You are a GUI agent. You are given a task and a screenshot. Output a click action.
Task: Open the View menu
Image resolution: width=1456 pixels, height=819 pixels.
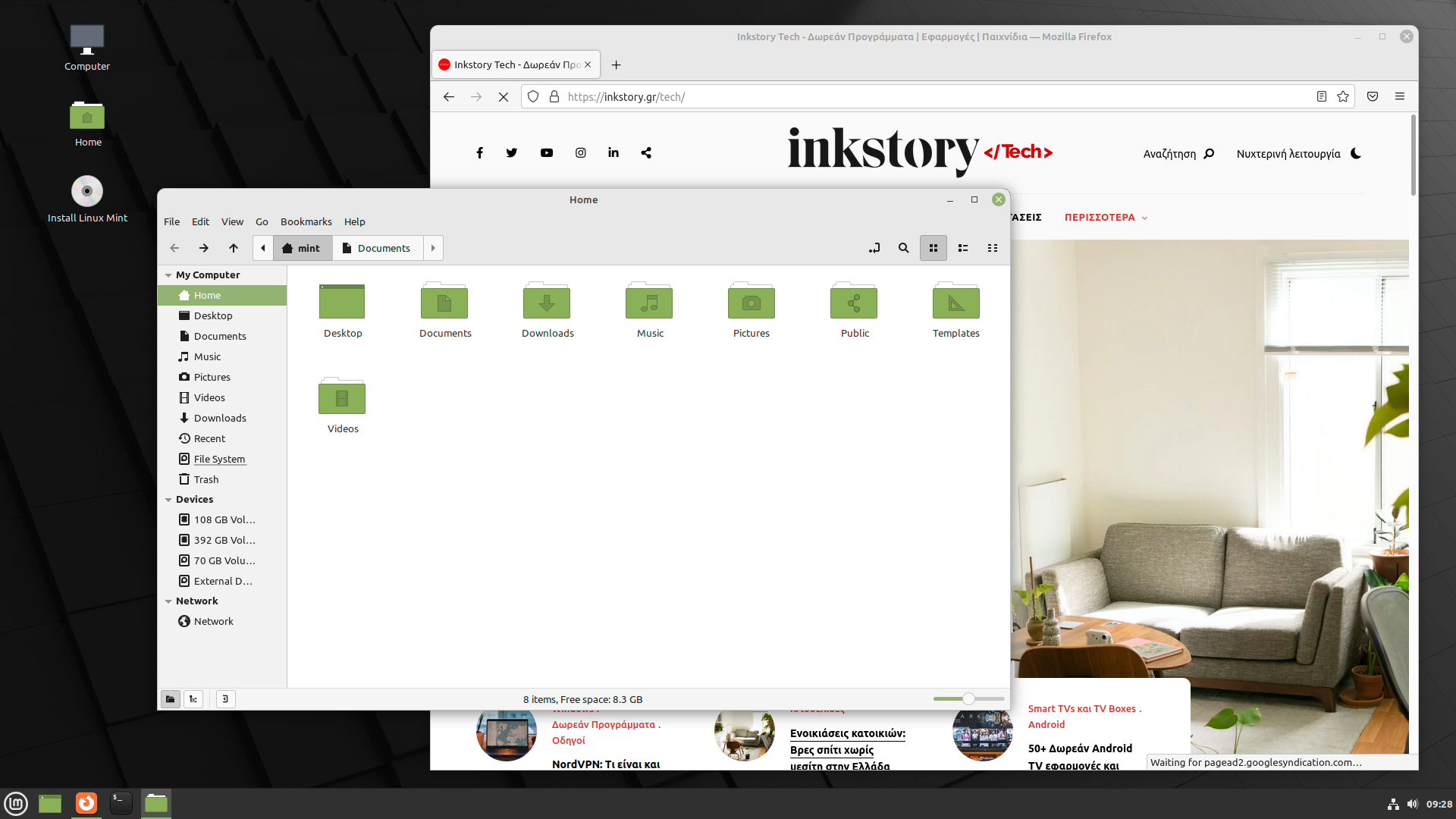(232, 221)
